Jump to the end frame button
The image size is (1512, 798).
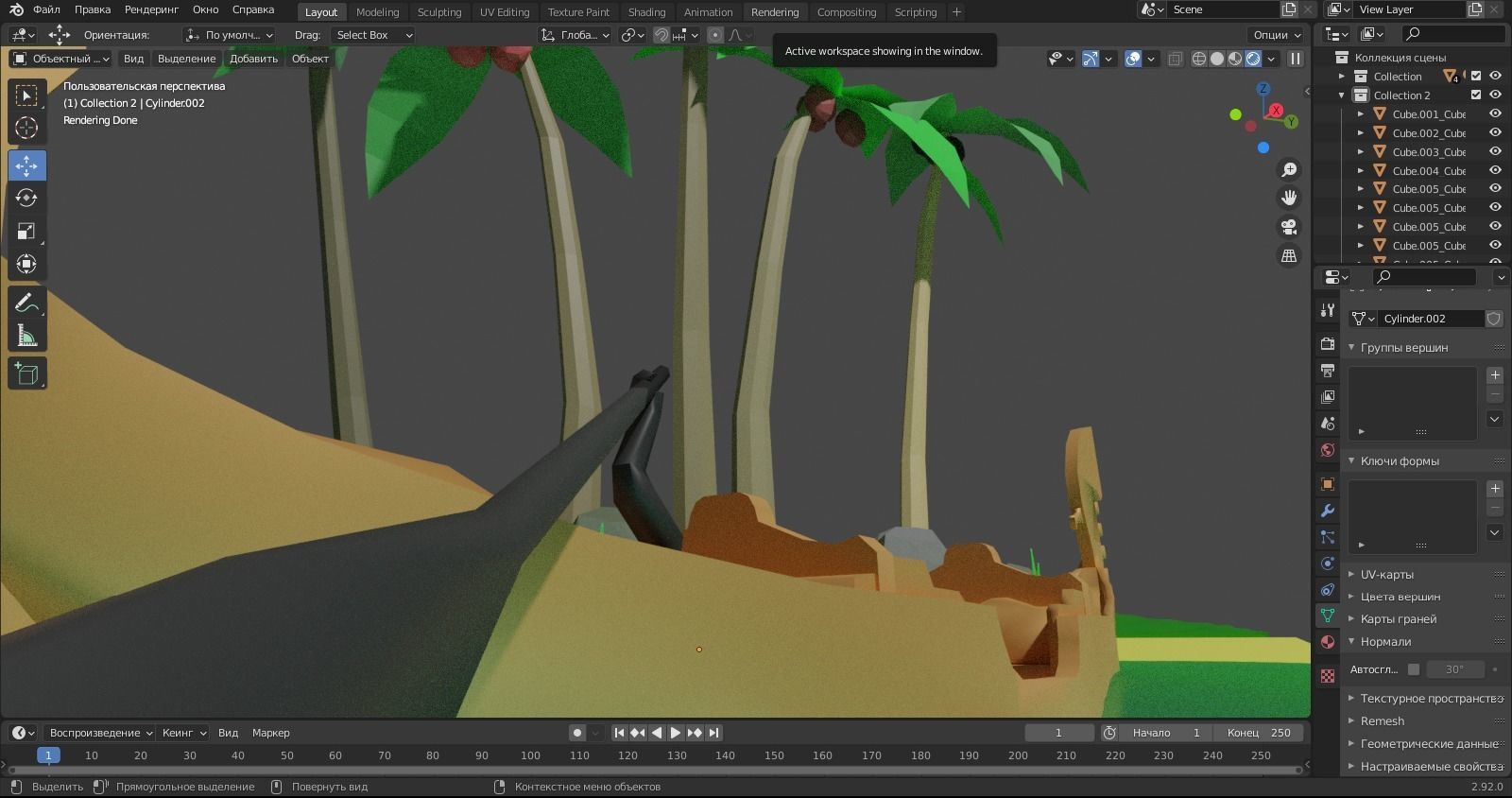coord(714,733)
